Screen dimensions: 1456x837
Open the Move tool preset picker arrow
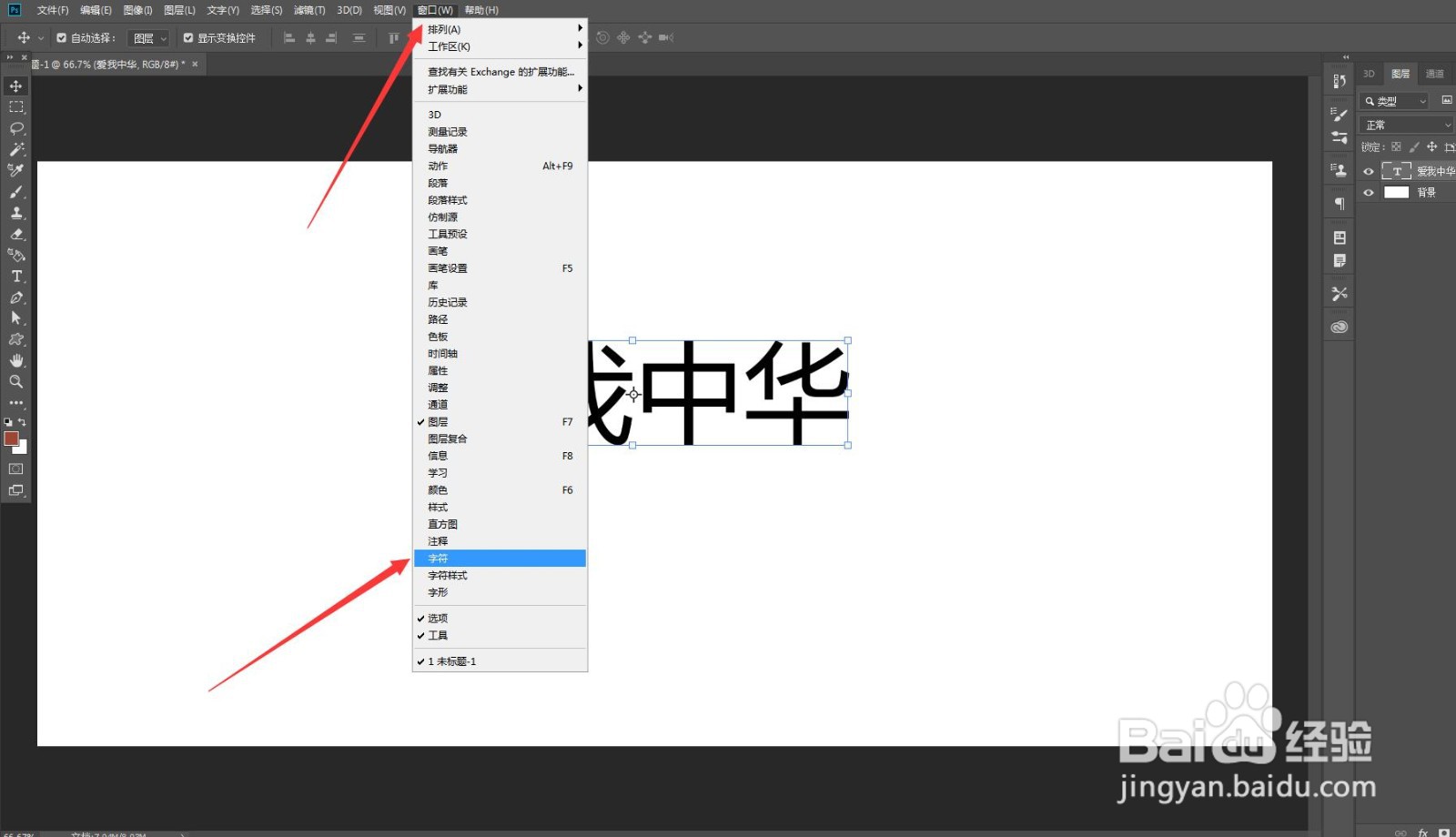tap(40, 38)
